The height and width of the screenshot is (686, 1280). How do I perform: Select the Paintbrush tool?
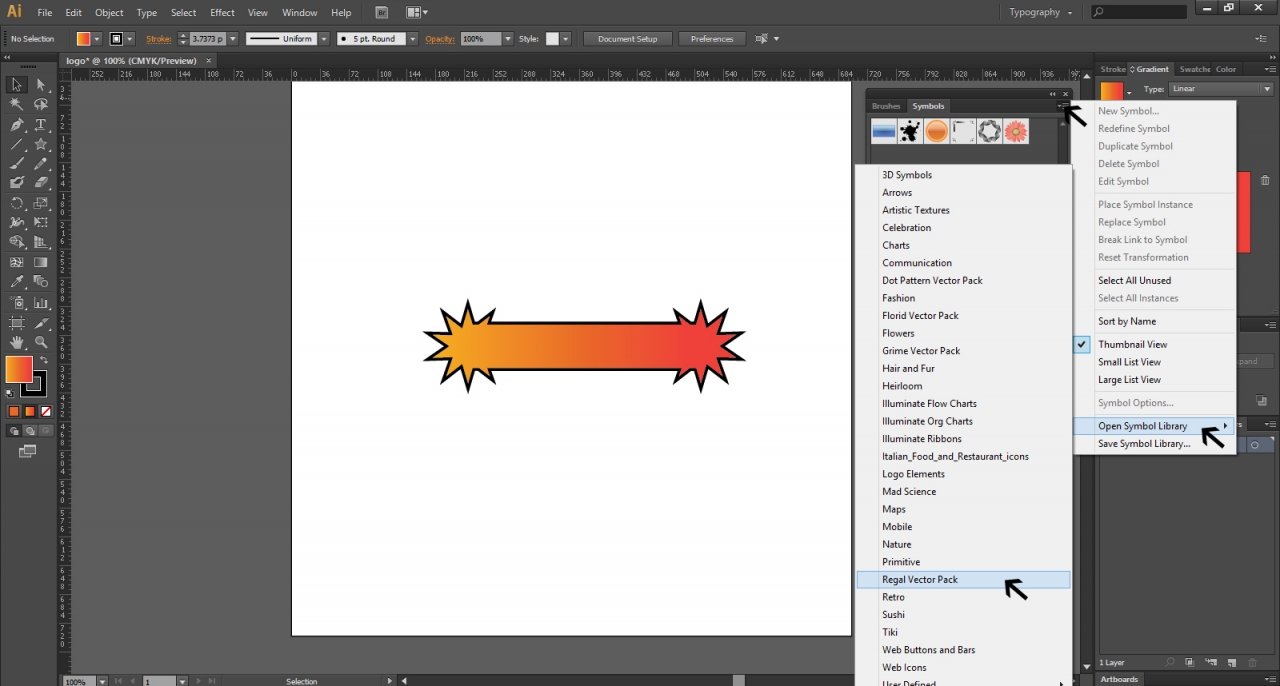[17, 164]
